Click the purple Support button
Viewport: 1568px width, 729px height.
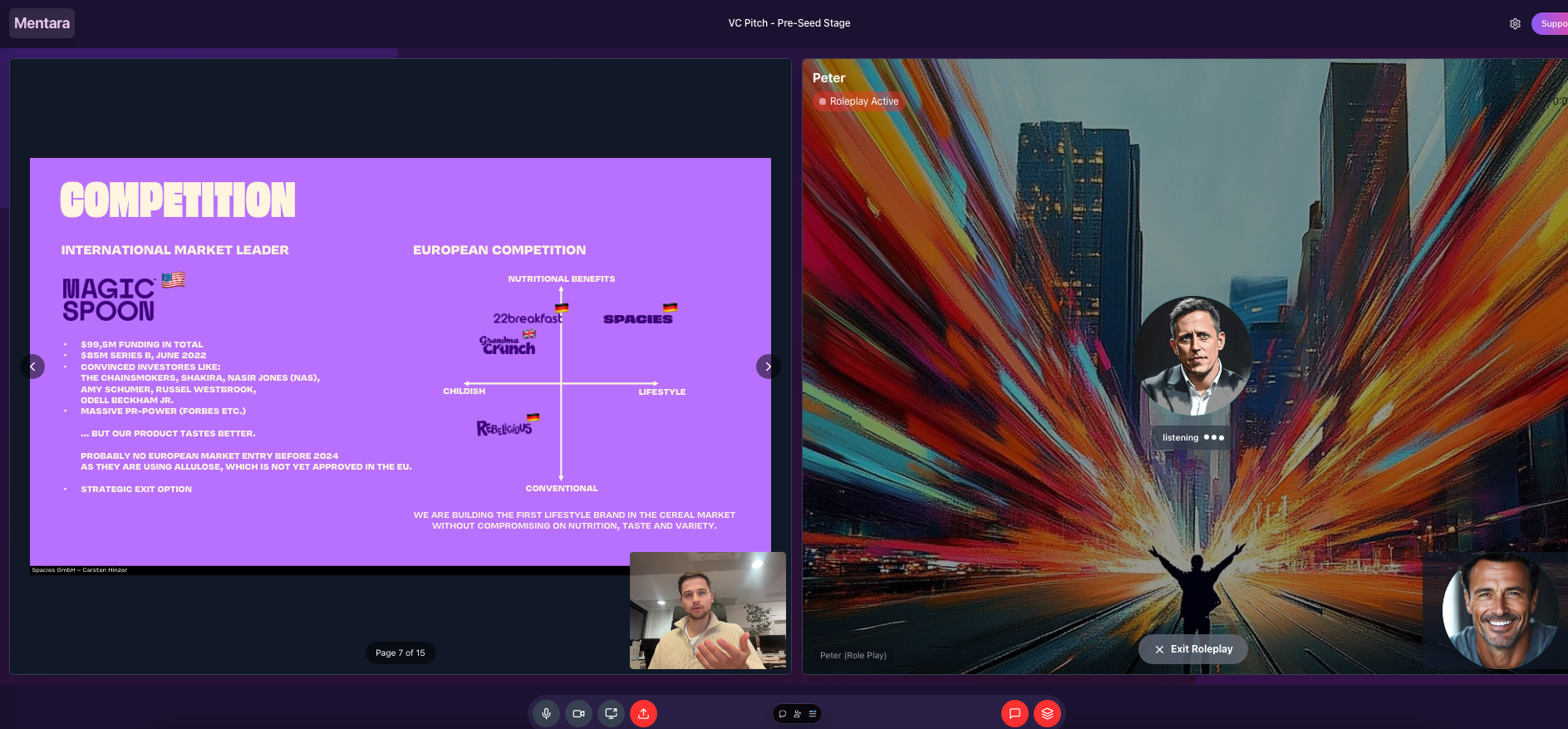(1551, 23)
